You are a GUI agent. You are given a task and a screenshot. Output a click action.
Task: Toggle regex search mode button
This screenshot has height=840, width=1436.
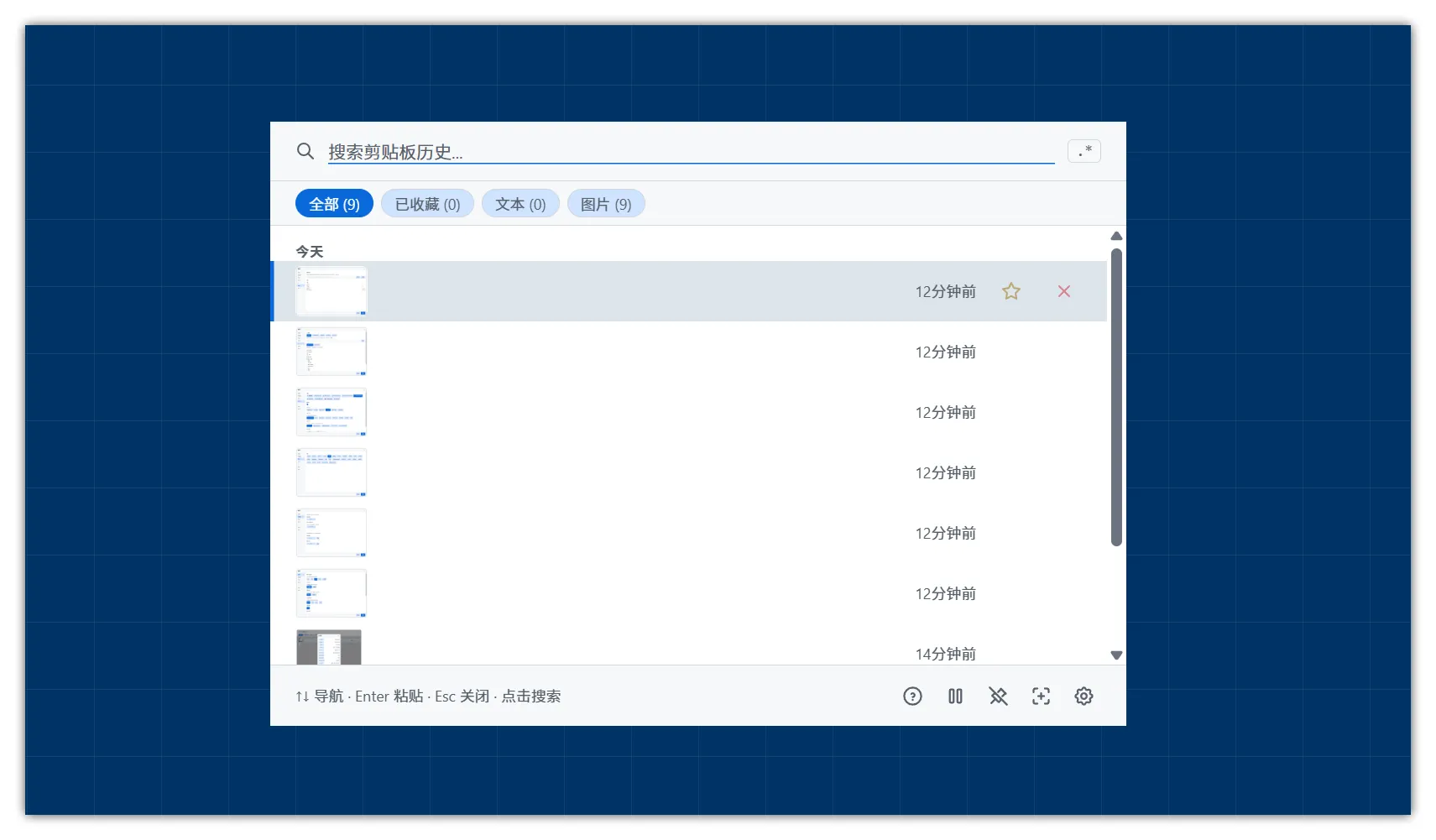pyautogui.click(x=1084, y=151)
